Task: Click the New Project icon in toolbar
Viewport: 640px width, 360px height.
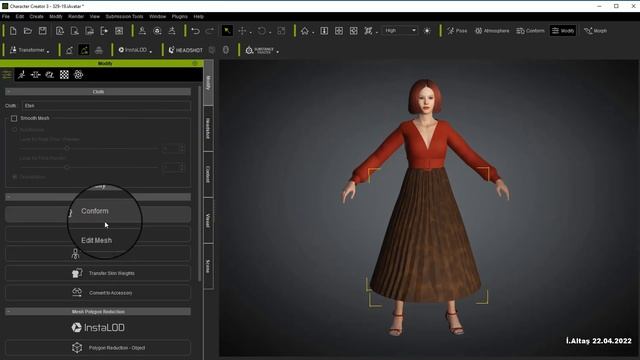Action: tap(13, 31)
